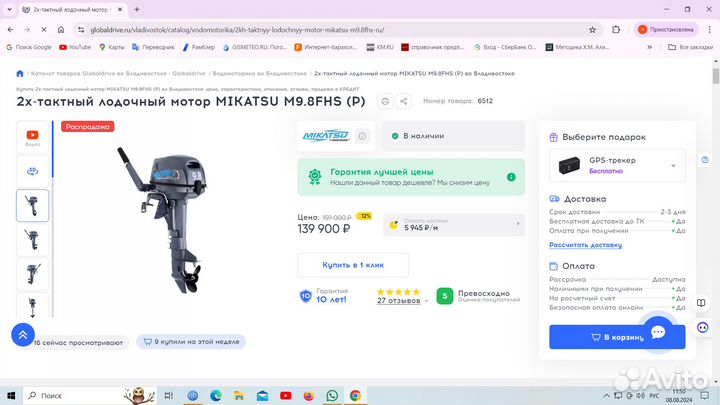The width and height of the screenshot is (720, 405).
Task: Open the Карты bookmark
Action: tap(112, 47)
